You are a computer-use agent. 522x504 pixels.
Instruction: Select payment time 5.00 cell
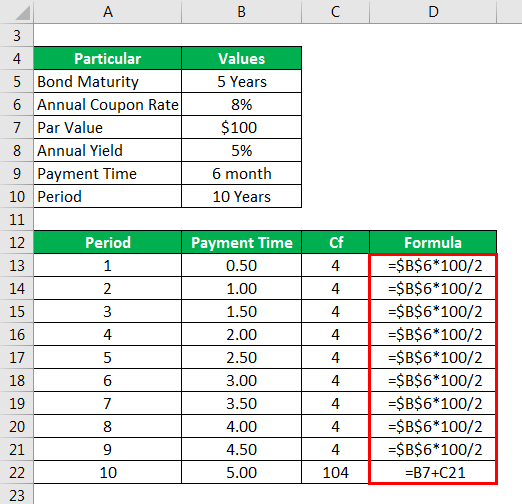click(241, 472)
